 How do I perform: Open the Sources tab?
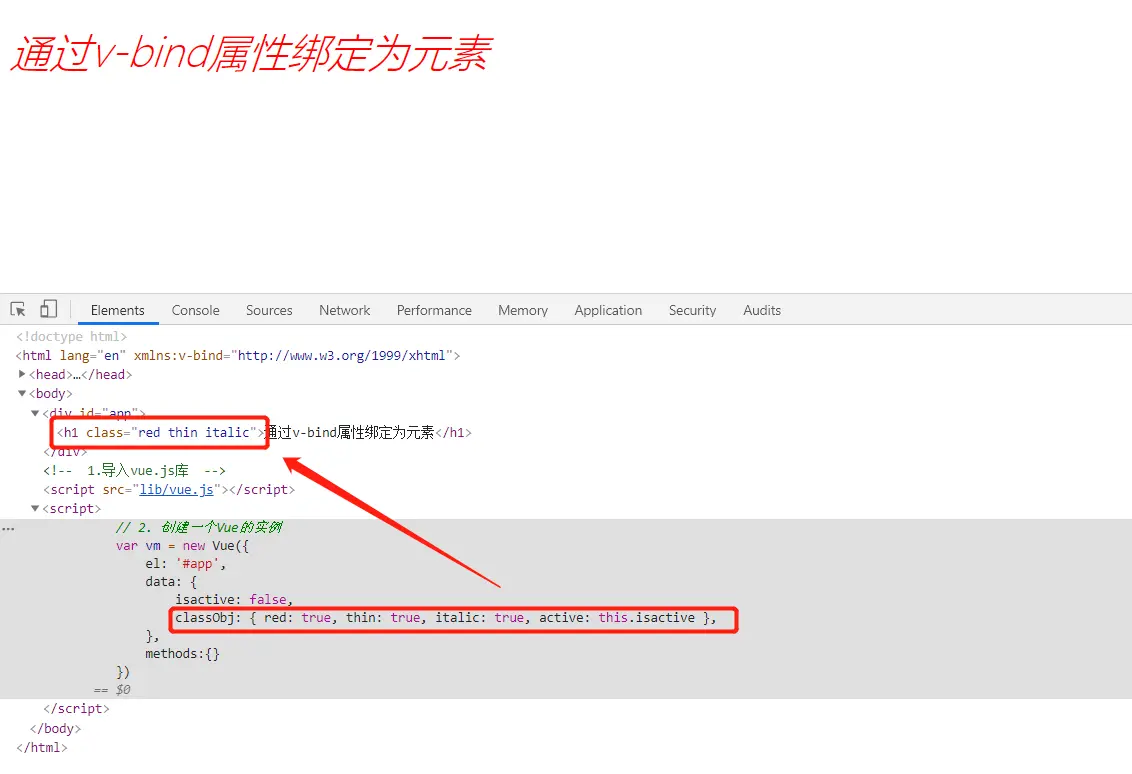click(269, 310)
